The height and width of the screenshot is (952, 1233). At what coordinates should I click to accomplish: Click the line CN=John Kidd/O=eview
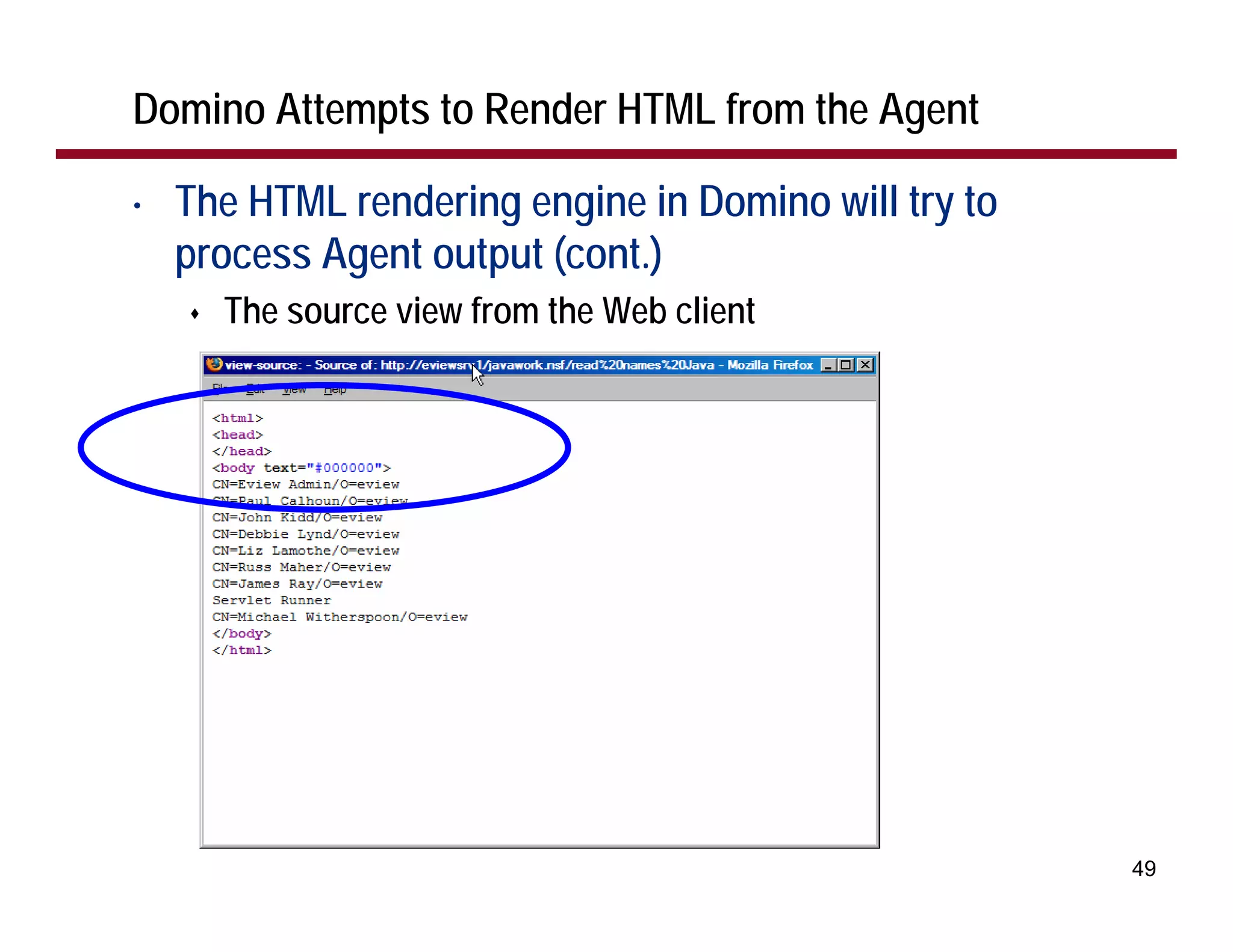(x=297, y=518)
